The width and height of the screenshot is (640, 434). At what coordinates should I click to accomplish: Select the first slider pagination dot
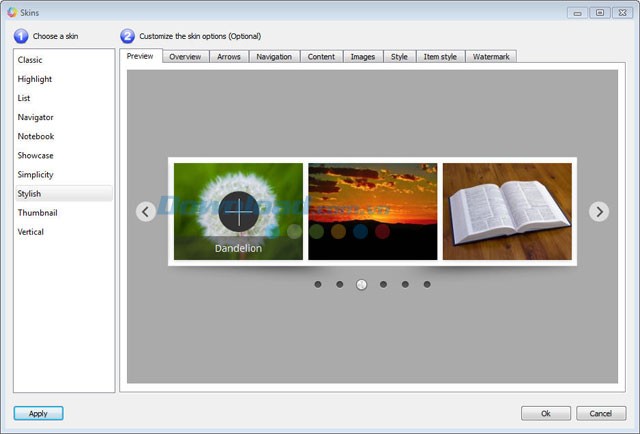coord(318,284)
